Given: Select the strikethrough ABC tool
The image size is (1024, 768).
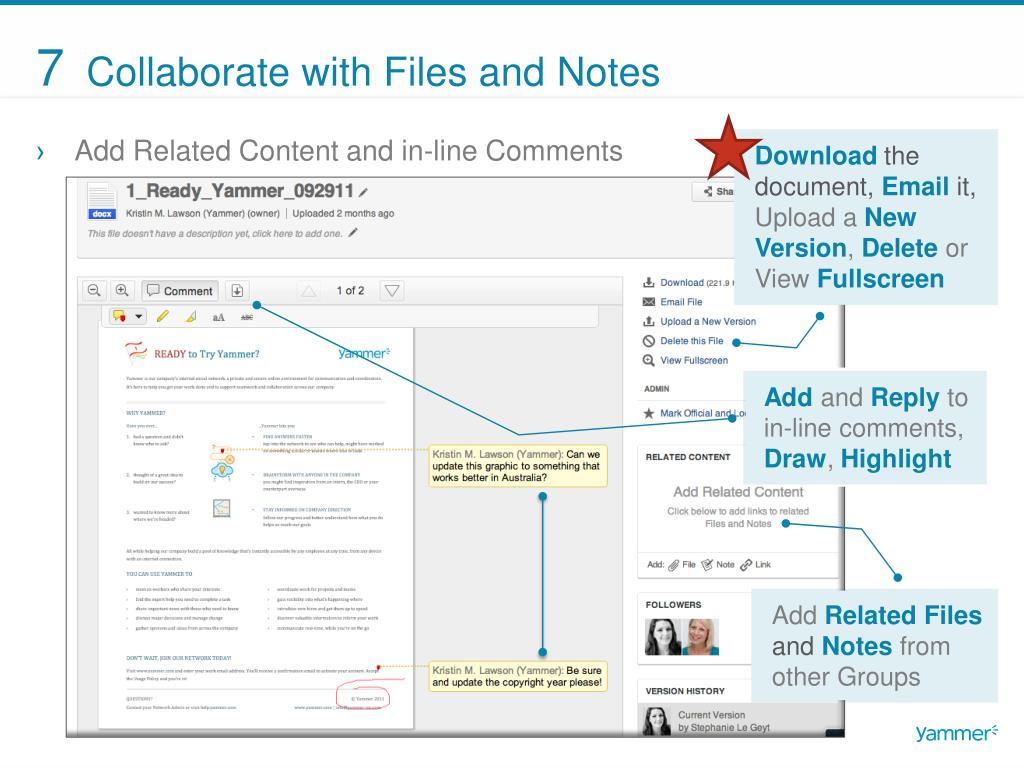Looking at the screenshot, I should [x=246, y=317].
